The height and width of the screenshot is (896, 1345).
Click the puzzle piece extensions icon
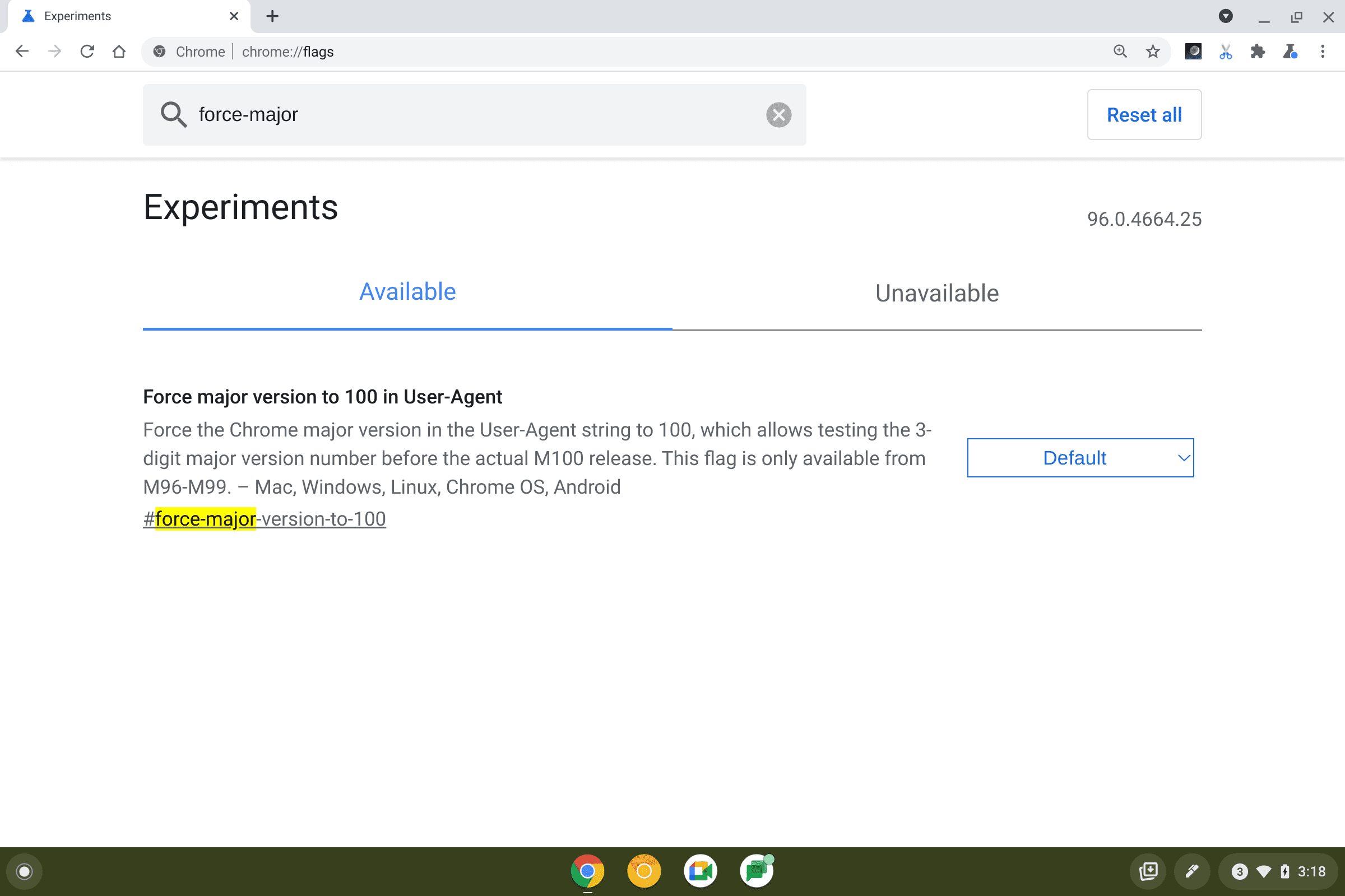(1258, 52)
